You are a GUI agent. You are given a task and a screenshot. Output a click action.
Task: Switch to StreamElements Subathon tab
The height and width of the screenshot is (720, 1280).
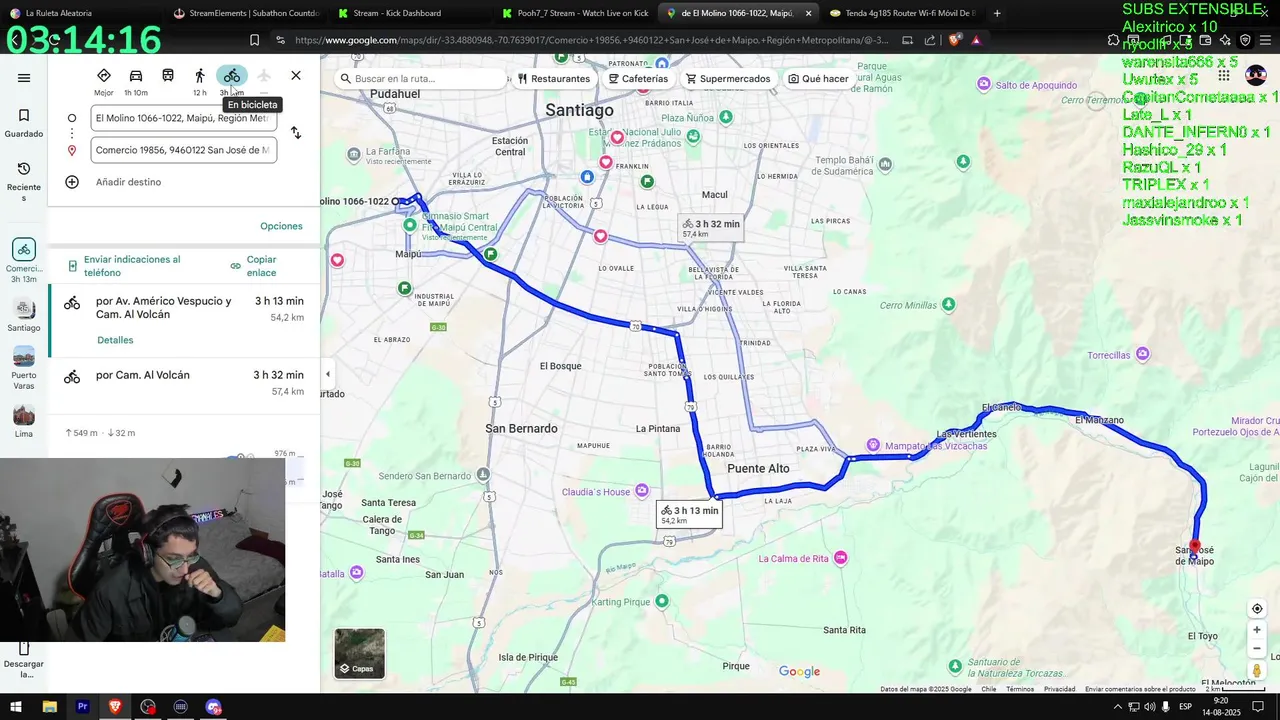pyautogui.click(x=246, y=13)
